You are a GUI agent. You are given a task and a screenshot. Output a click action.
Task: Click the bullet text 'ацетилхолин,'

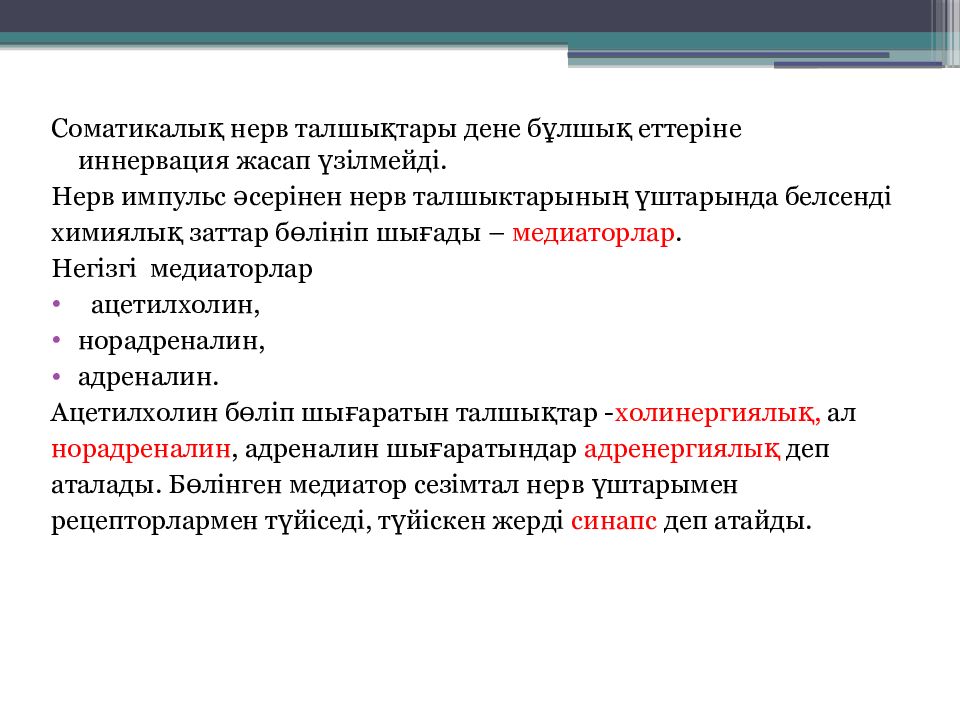[176, 305]
